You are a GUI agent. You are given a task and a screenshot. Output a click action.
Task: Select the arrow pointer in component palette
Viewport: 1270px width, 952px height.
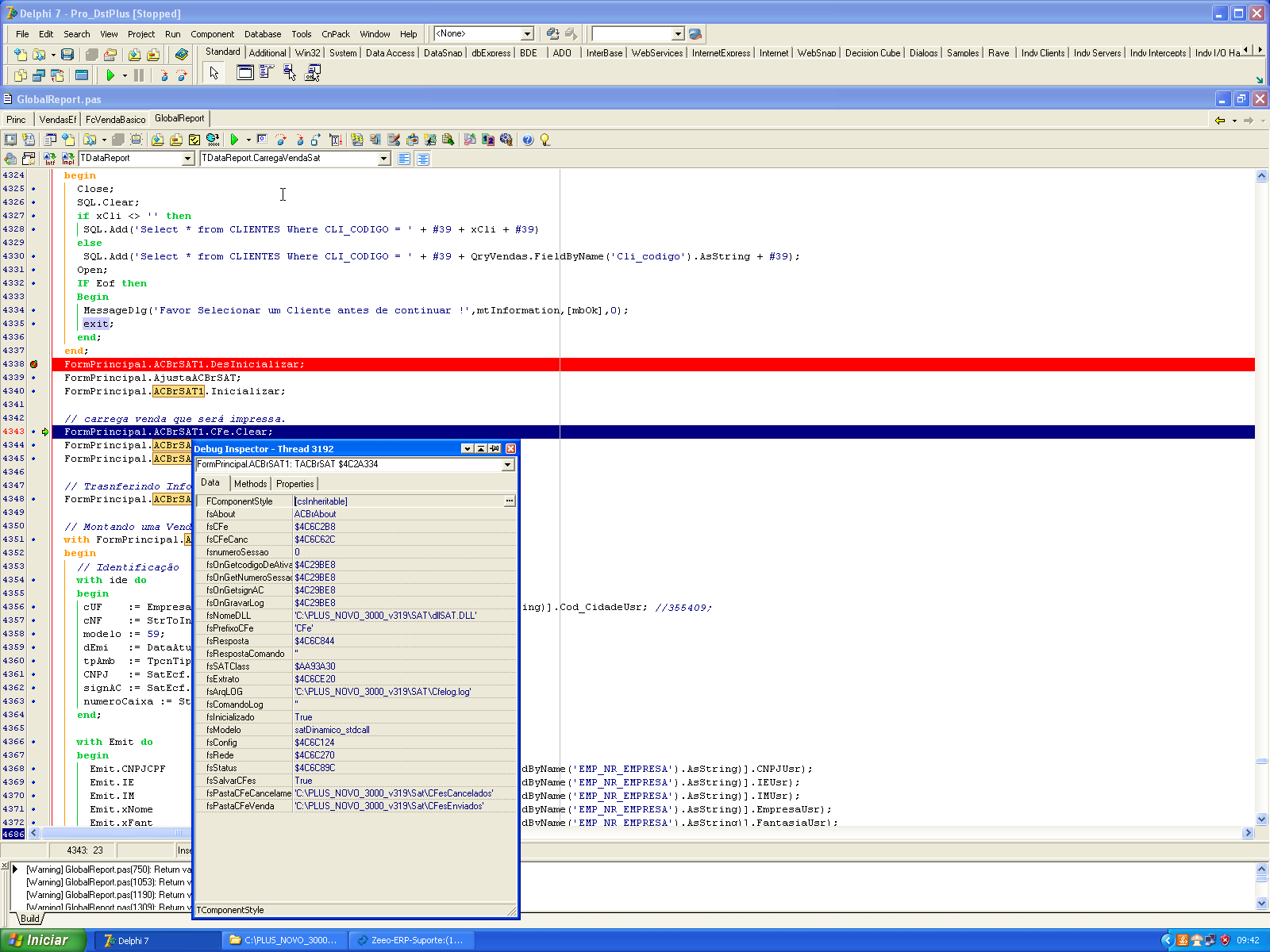pyautogui.click(x=214, y=73)
